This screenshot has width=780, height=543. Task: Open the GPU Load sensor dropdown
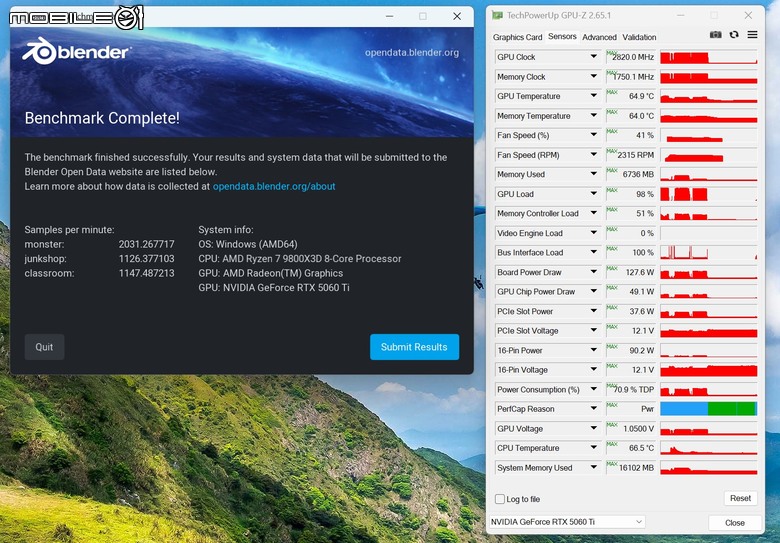[593, 194]
